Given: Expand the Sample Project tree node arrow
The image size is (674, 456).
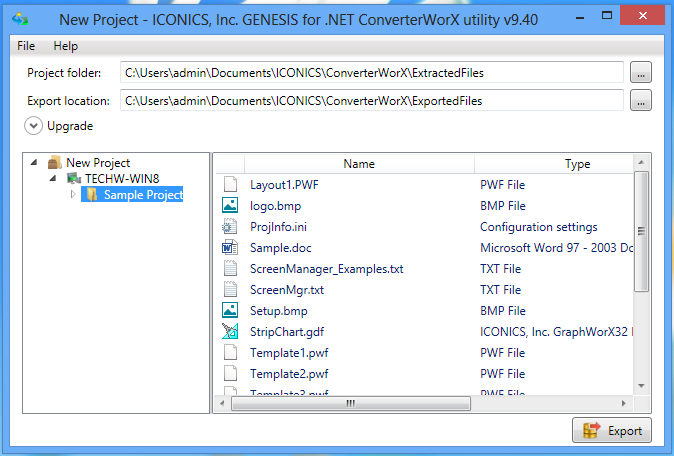Looking at the screenshot, I should point(72,195).
